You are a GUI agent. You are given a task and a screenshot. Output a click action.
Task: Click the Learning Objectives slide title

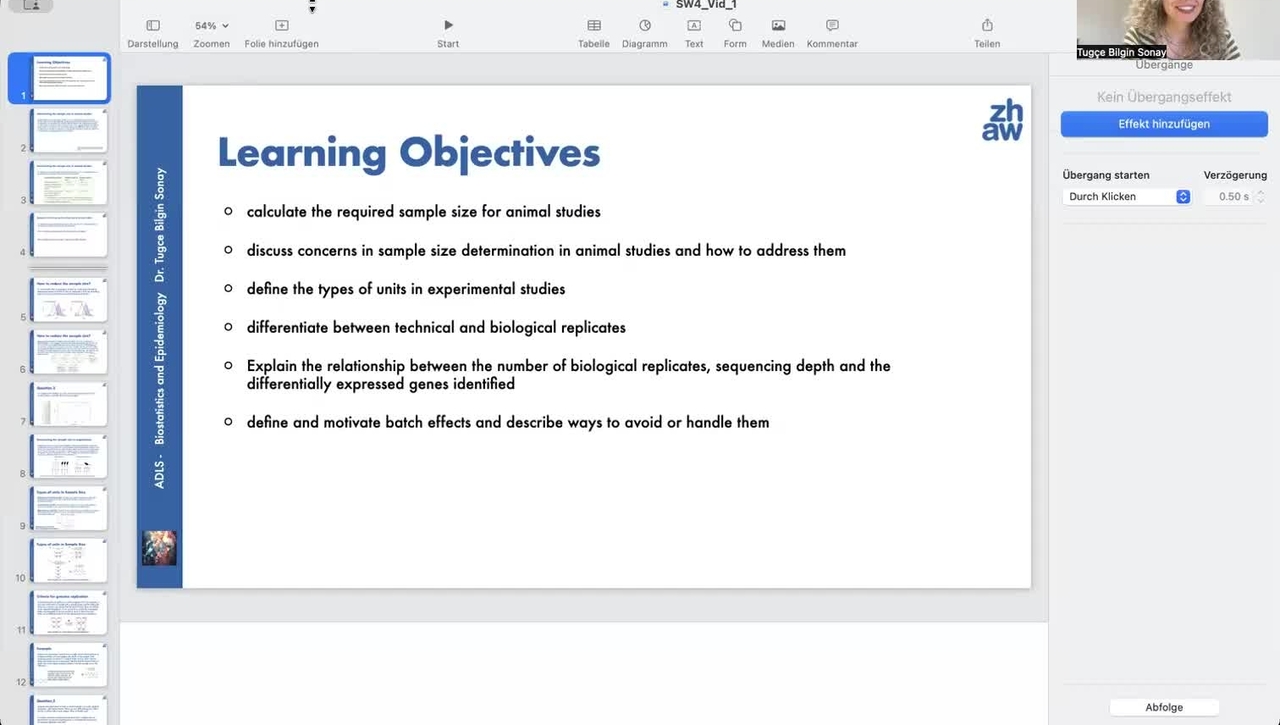pos(409,153)
